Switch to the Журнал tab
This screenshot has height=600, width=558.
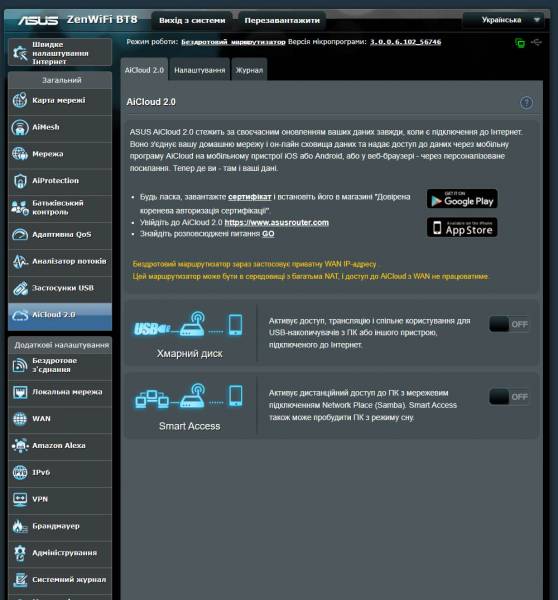(x=249, y=70)
